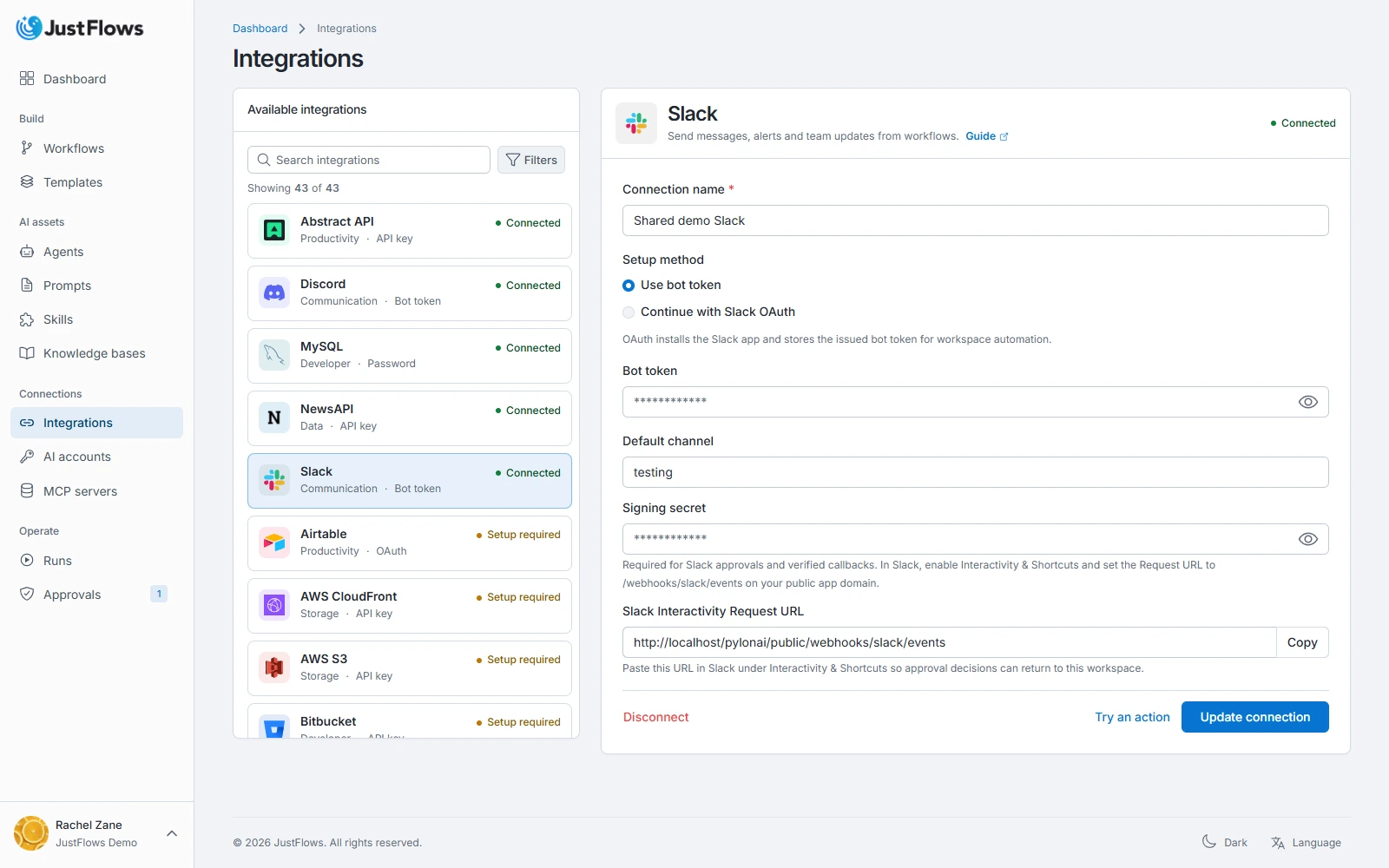Click the Prompts document icon

tap(27, 286)
